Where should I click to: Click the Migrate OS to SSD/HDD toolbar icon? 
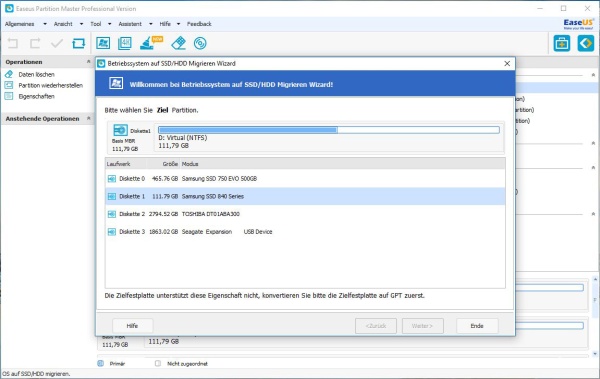[x=103, y=43]
